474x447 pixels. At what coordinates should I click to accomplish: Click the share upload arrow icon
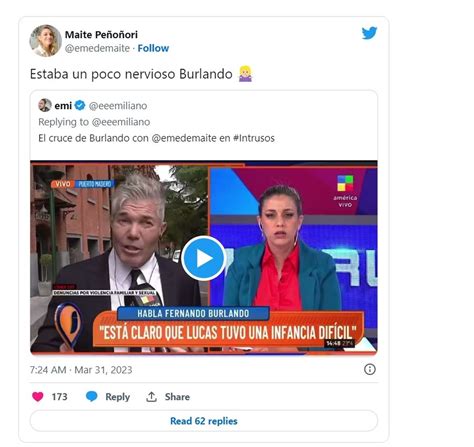151,397
